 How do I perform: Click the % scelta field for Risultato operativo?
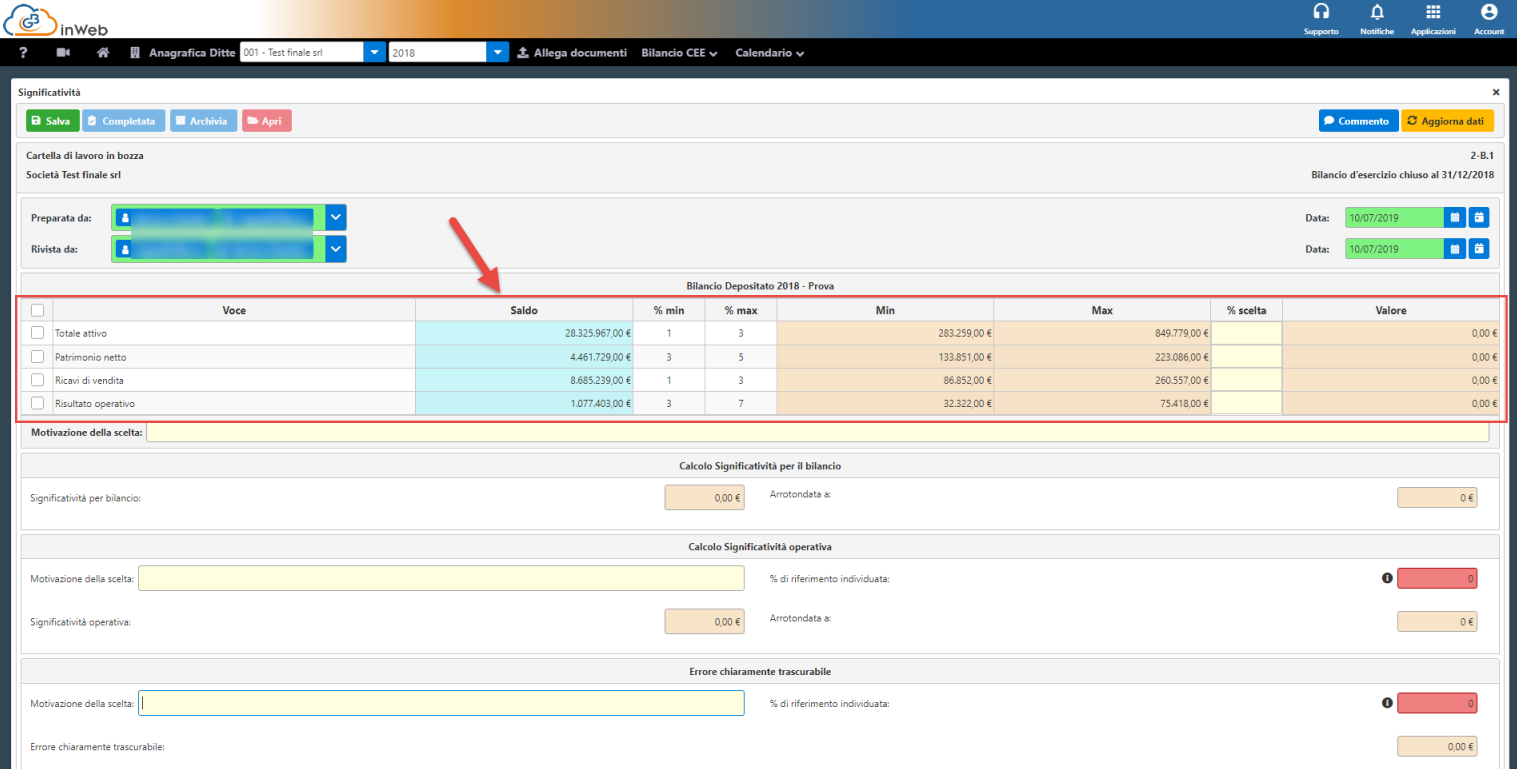1246,403
